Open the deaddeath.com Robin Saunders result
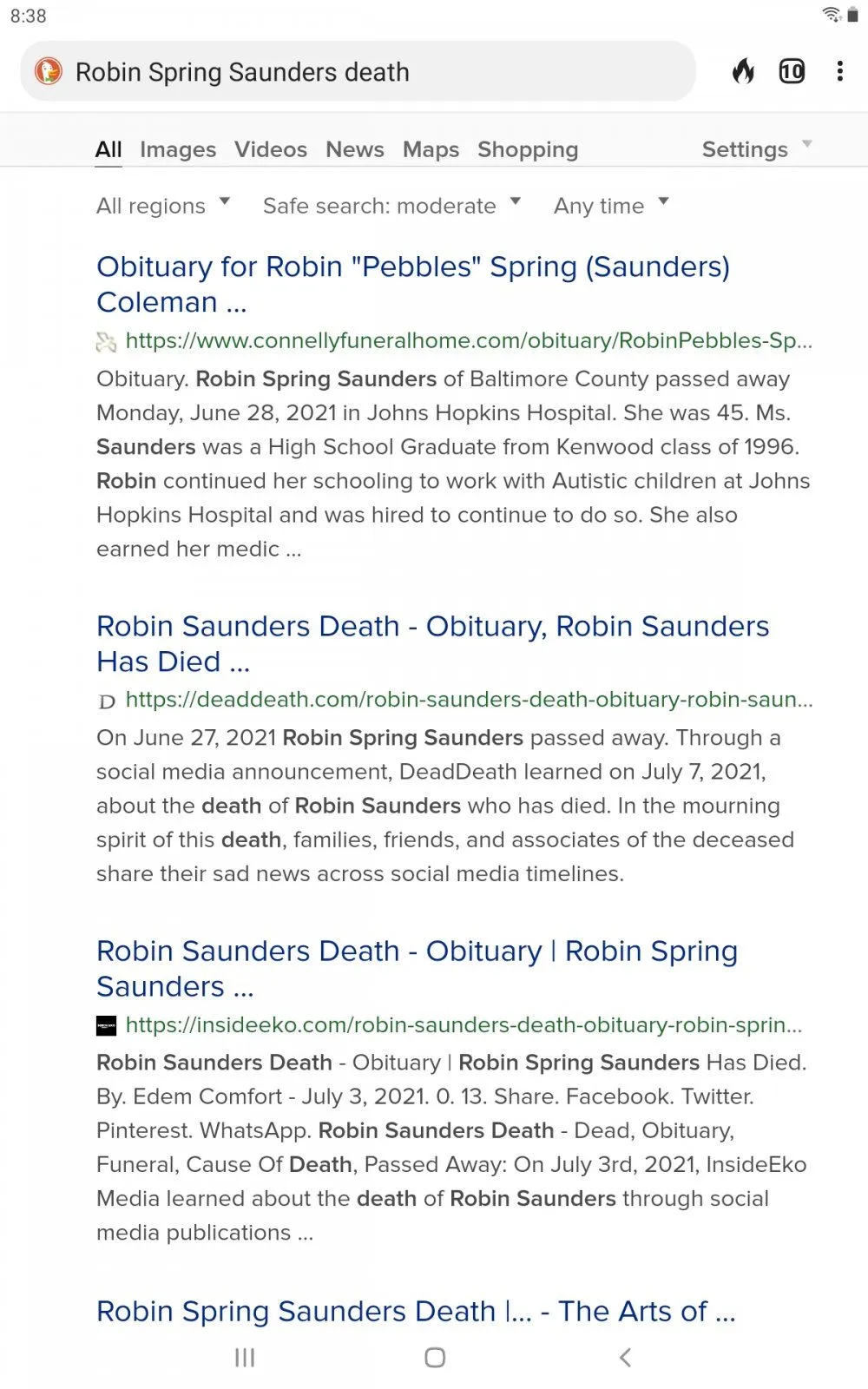This screenshot has height=1389, width=868. [432, 643]
